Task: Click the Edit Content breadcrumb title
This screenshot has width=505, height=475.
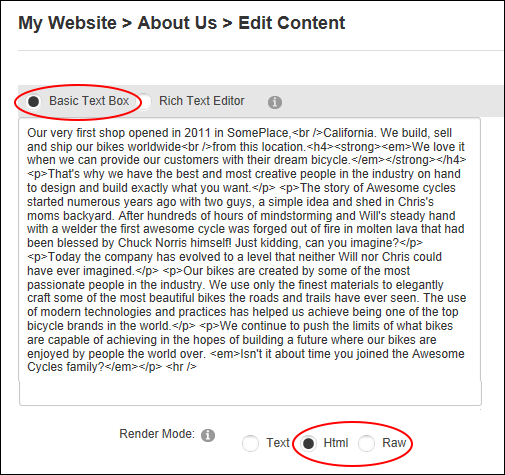Action: [x=291, y=23]
